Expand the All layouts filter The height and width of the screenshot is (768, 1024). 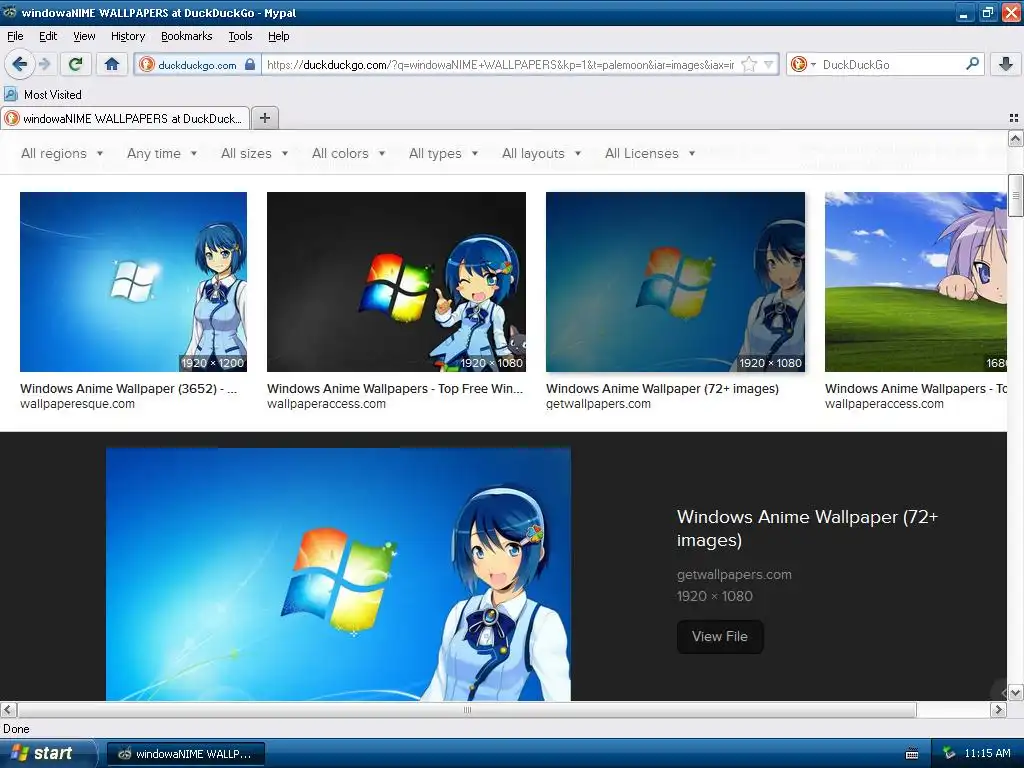pyautogui.click(x=541, y=153)
